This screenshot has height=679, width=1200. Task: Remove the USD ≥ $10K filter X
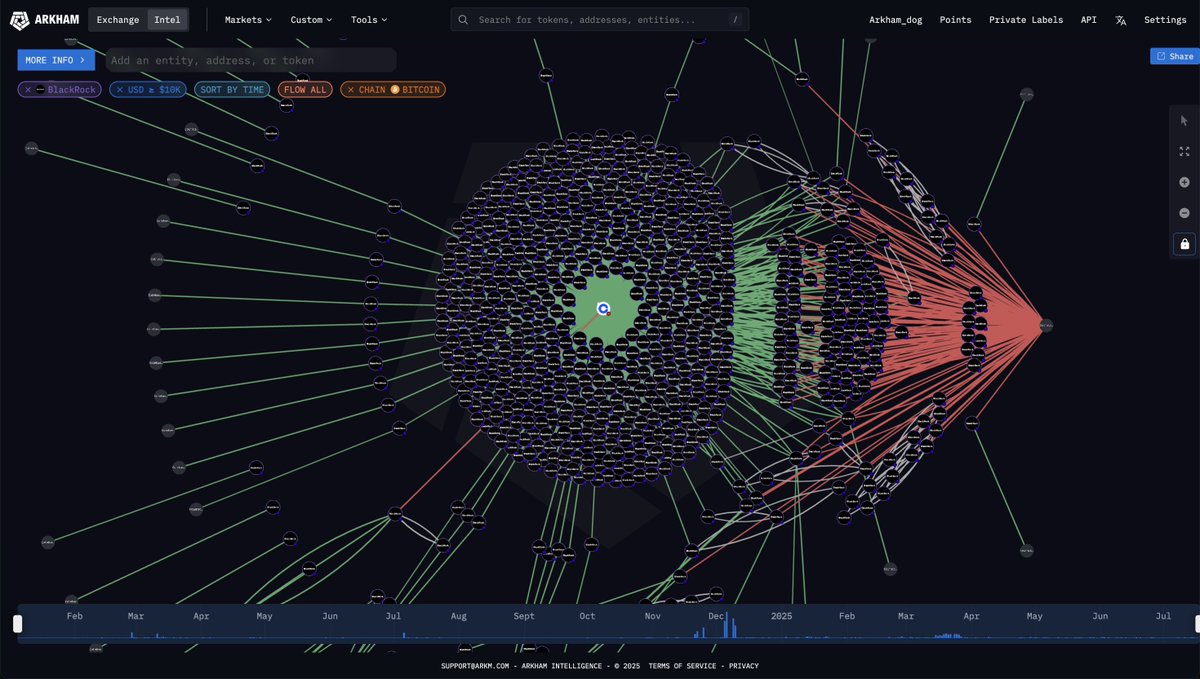tap(120, 90)
